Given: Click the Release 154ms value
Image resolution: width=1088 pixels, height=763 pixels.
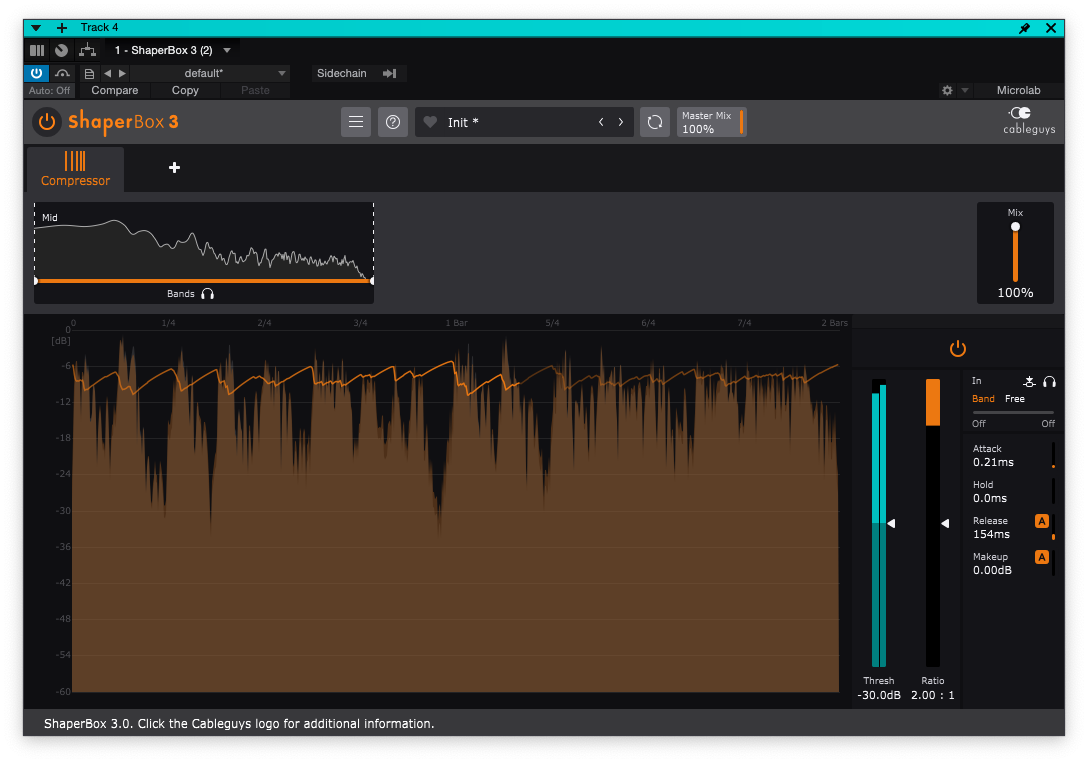Looking at the screenshot, I should pyautogui.click(x=991, y=535).
